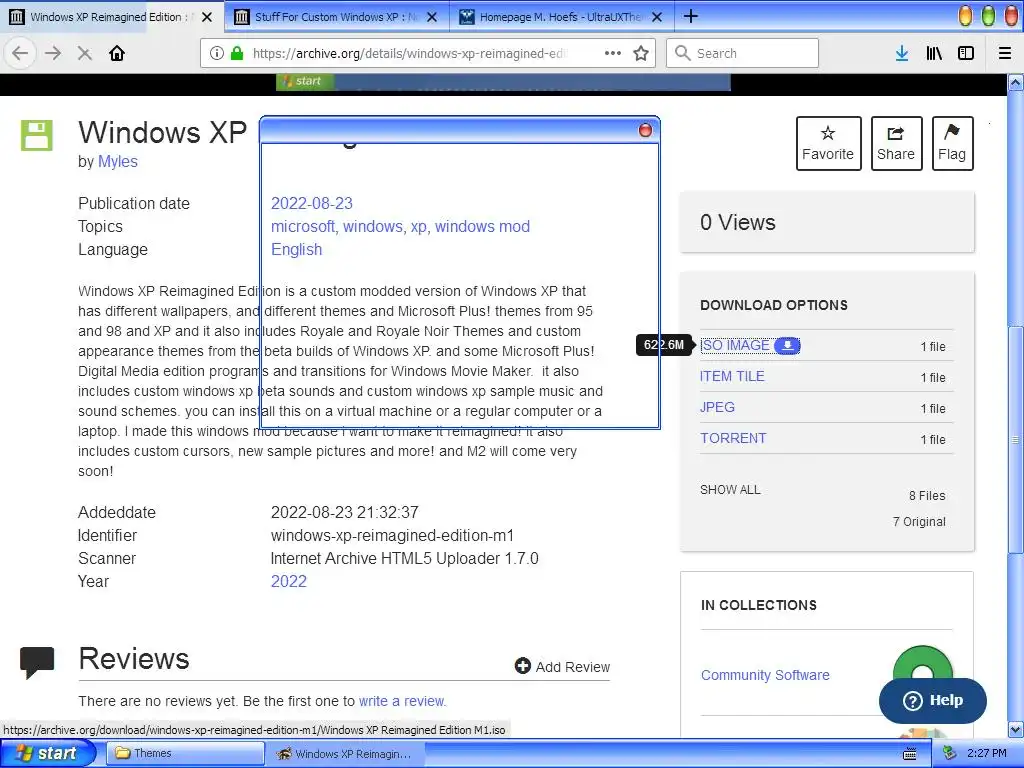This screenshot has height=768, width=1024.
Task: Open the Help chat button
Action: (x=933, y=700)
